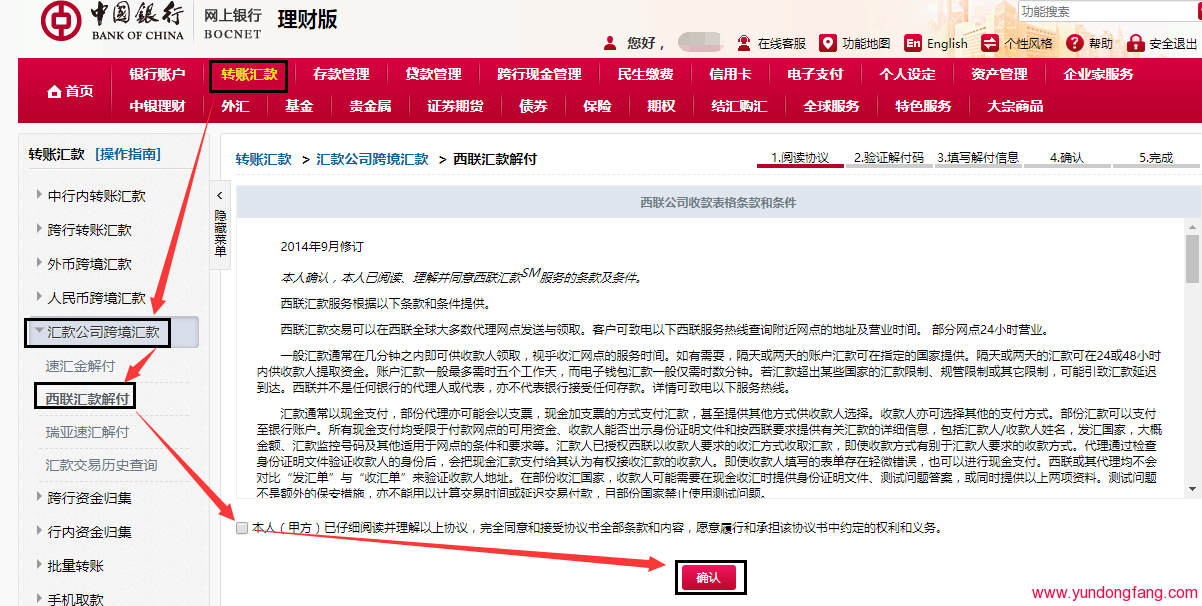Switch language with the English icon
This screenshot has height=606, width=1202.
[x=912, y=43]
